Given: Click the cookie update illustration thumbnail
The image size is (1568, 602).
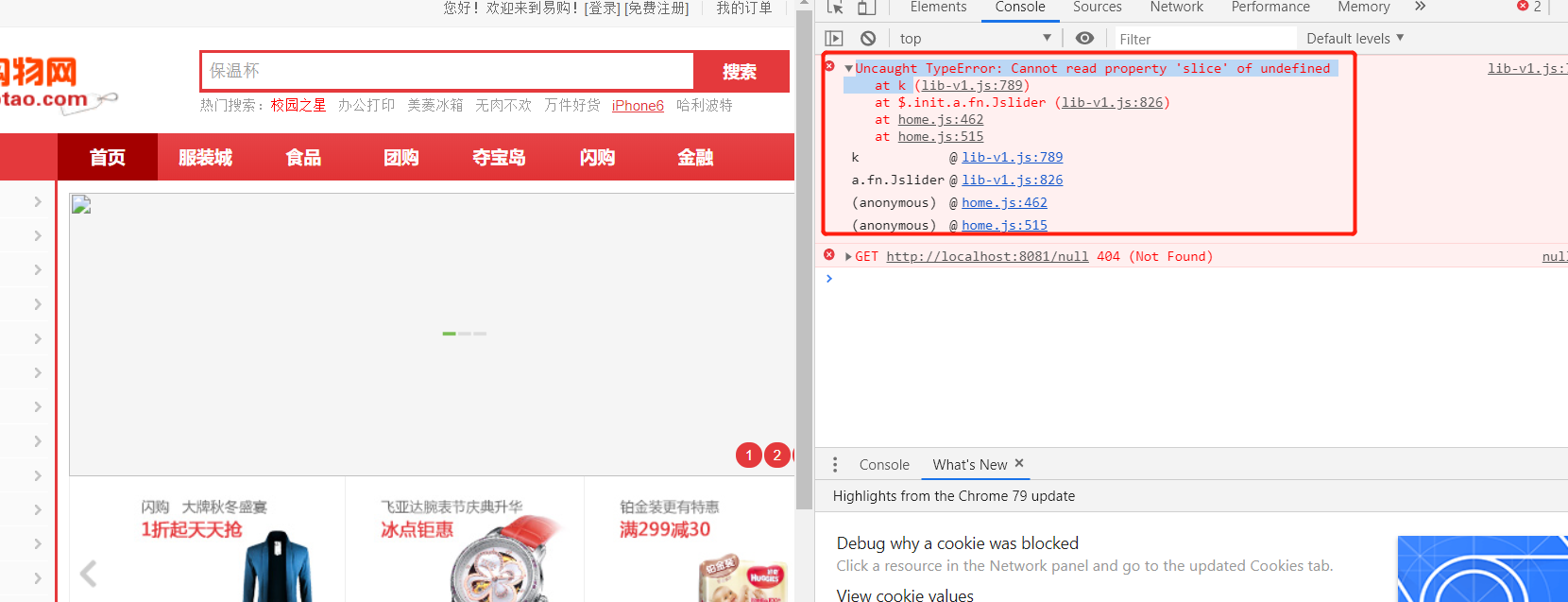Looking at the screenshot, I should click(x=1483, y=569).
